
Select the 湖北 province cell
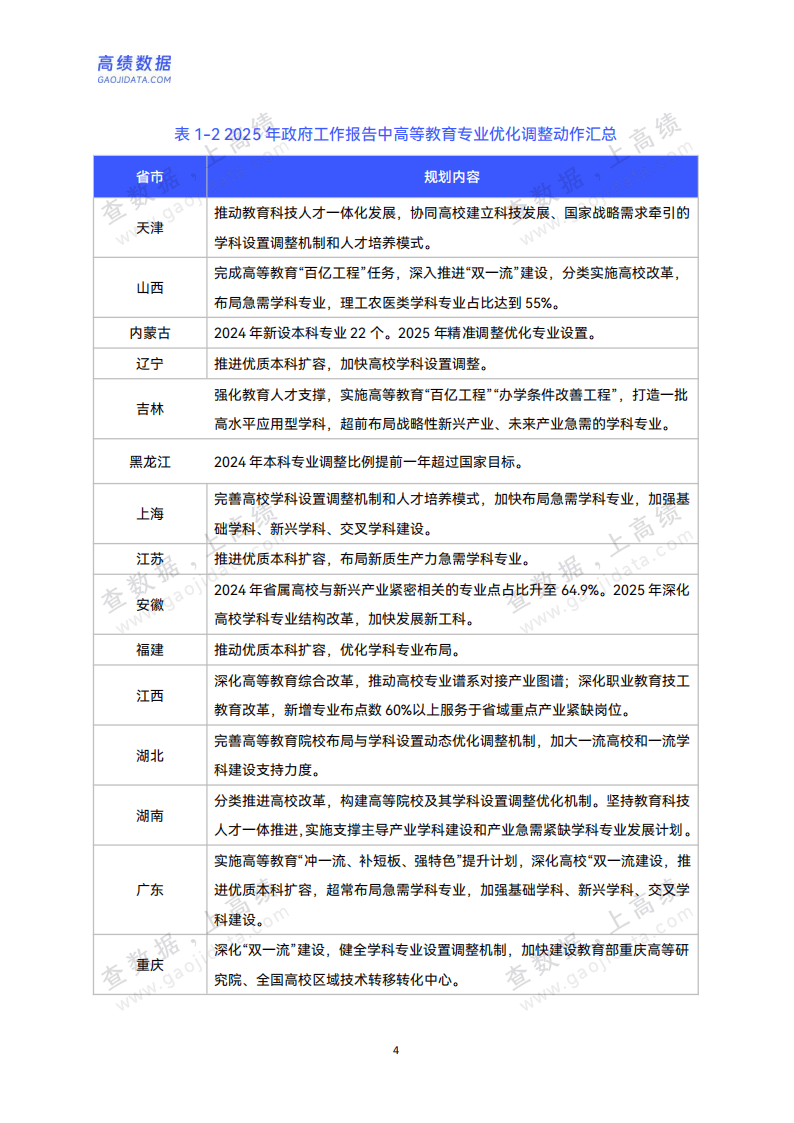click(150, 756)
